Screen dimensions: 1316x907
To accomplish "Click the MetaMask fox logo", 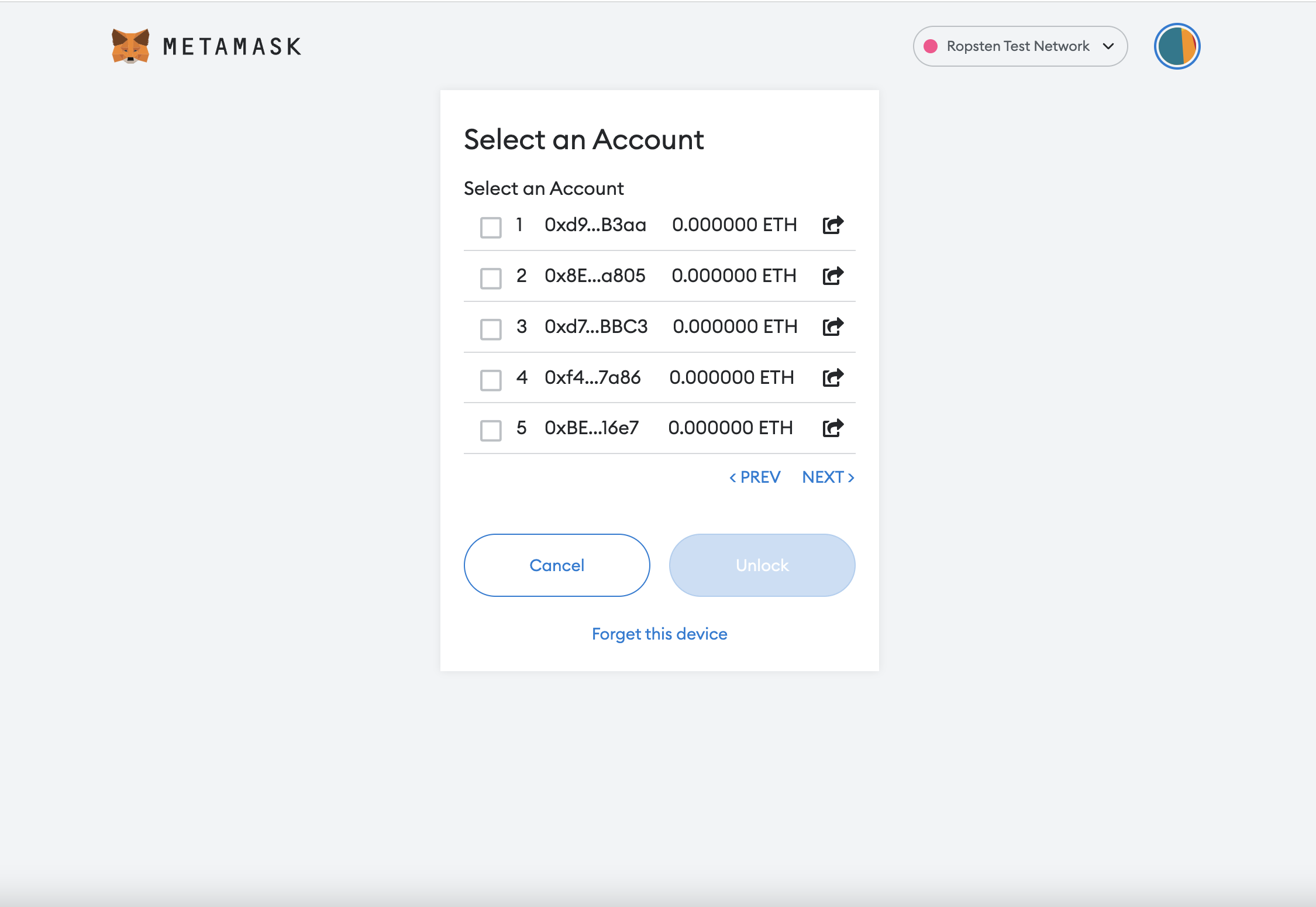I will coord(130,46).
